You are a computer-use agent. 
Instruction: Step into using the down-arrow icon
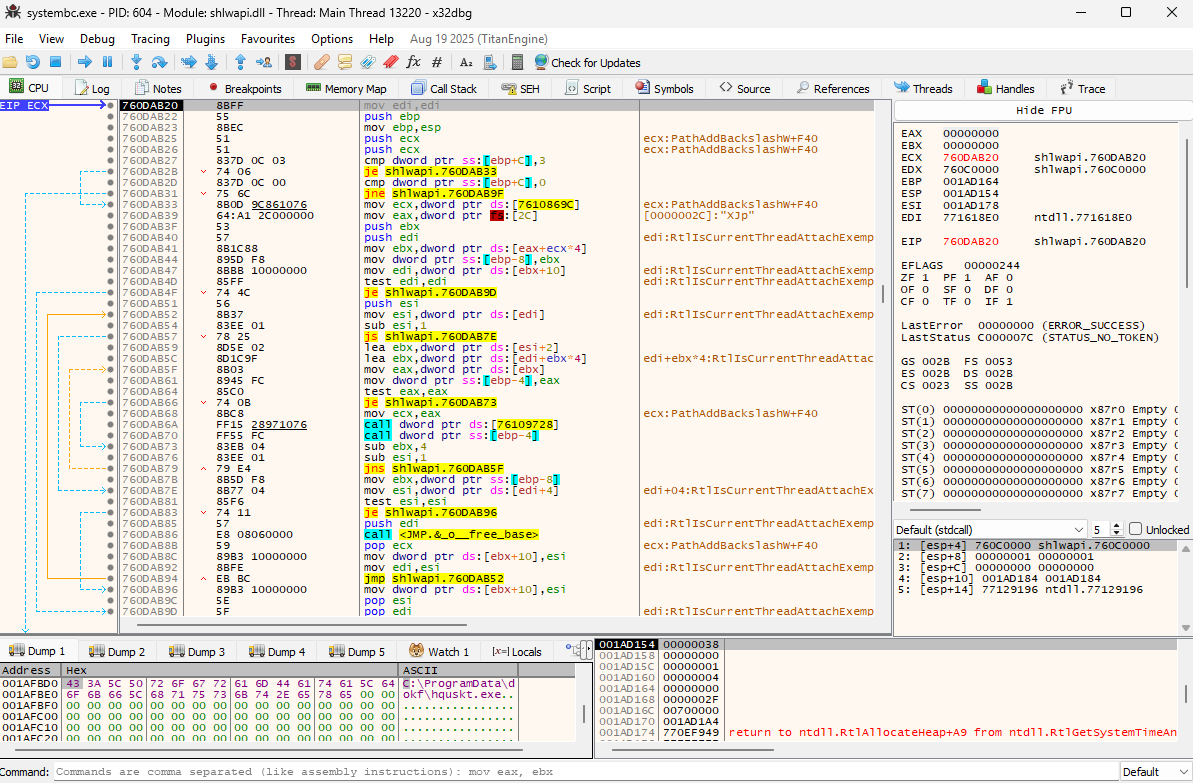136,62
